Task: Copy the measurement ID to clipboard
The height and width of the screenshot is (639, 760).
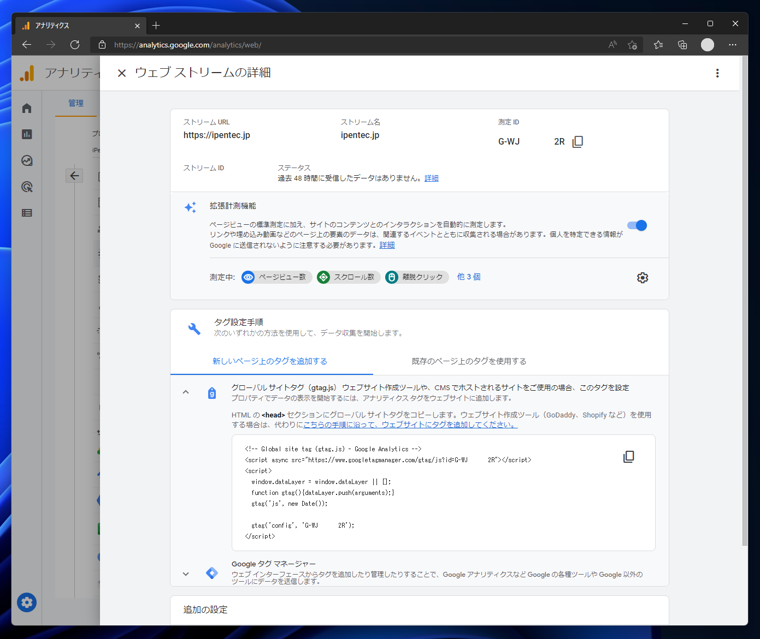Action: tap(578, 142)
